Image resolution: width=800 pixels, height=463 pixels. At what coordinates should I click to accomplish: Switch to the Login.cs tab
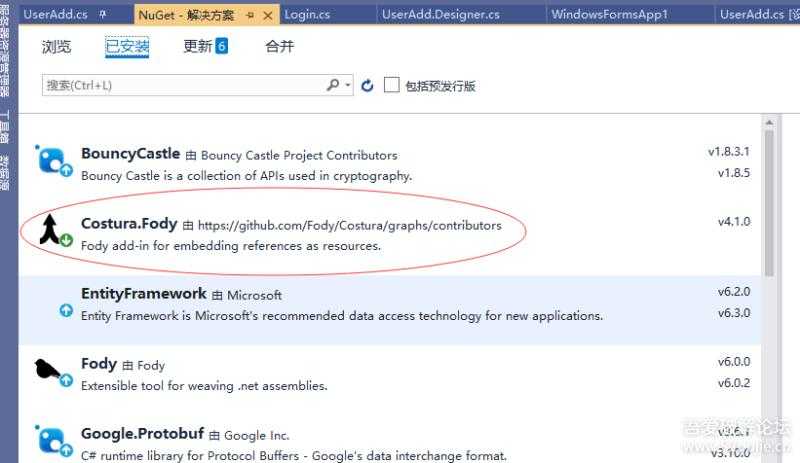(x=307, y=14)
